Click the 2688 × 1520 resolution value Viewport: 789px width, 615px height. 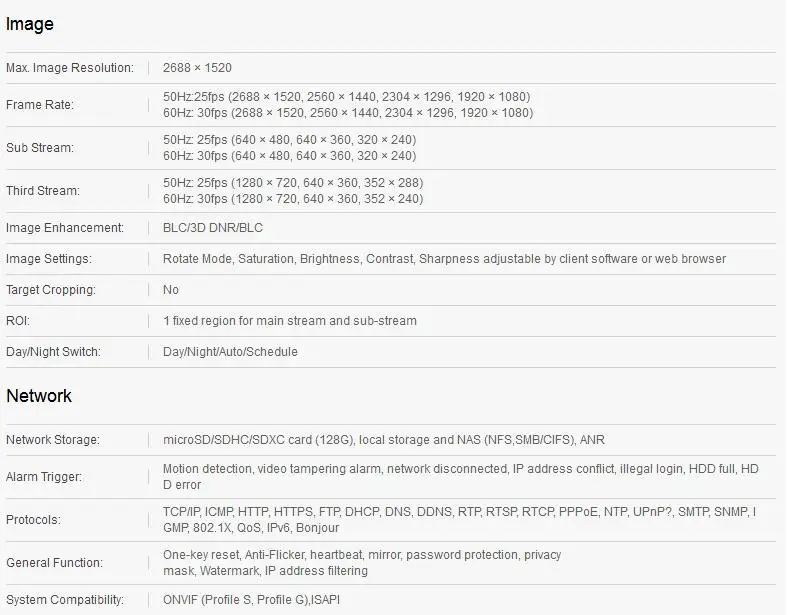point(197,68)
